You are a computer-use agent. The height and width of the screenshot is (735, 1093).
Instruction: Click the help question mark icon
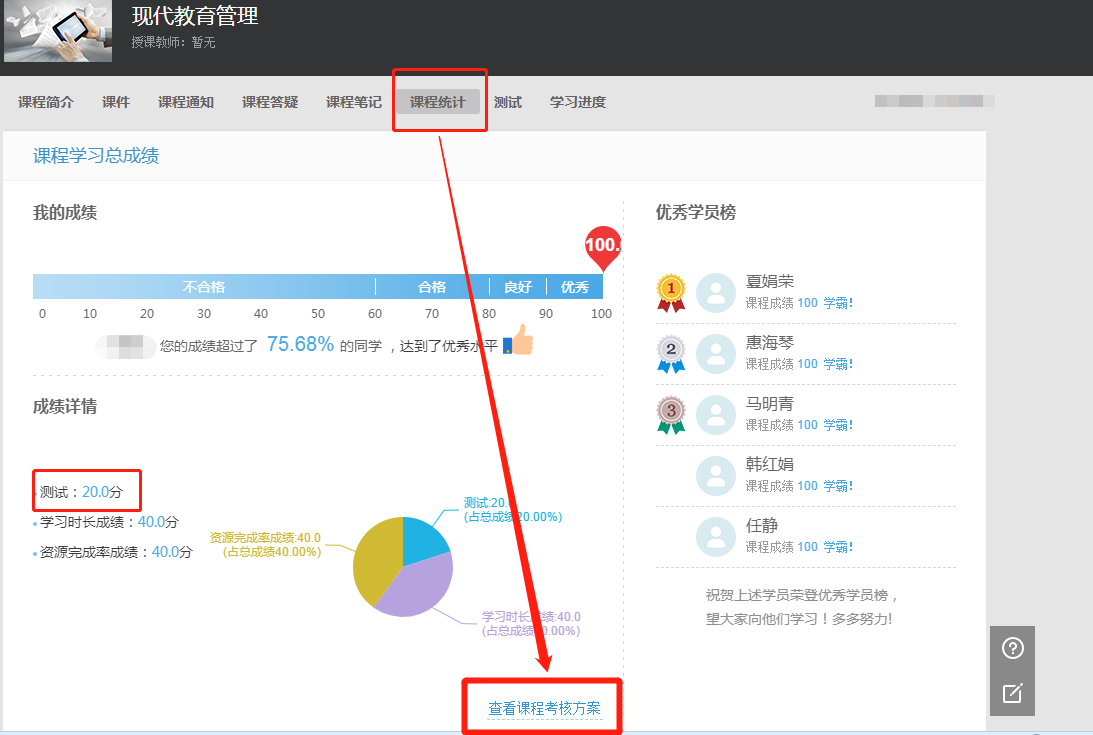(x=1012, y=649)
